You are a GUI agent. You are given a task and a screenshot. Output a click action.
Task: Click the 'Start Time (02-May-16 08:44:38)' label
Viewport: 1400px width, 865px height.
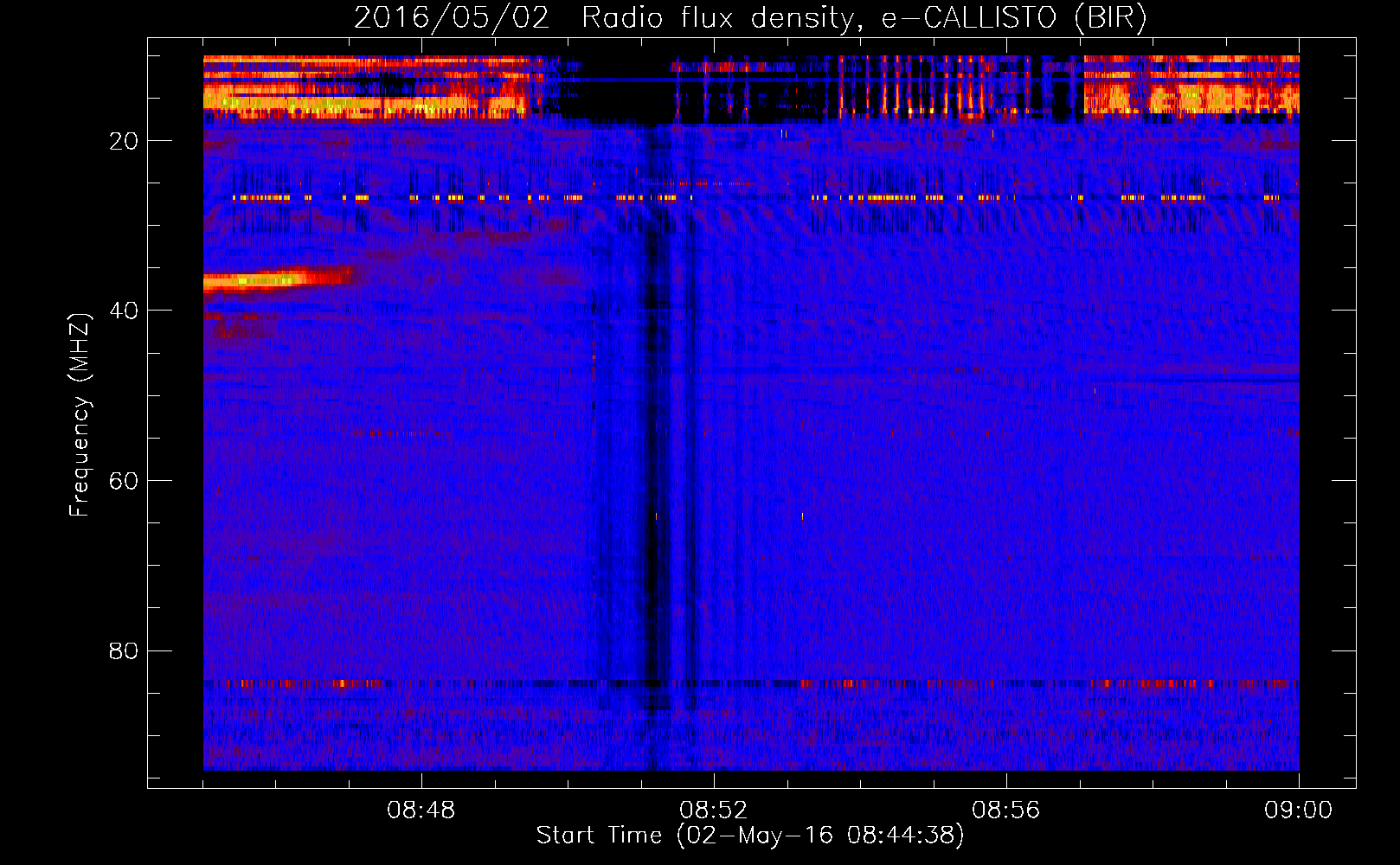click(749, 836)
